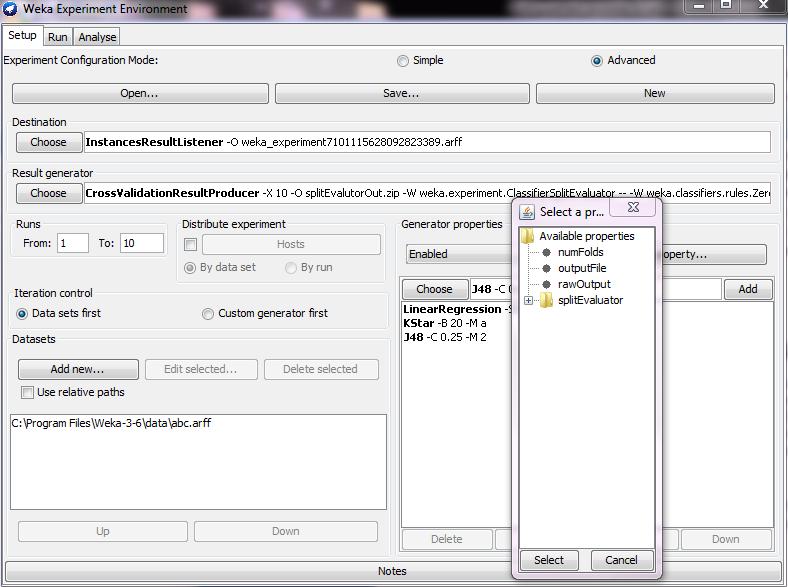Maximize the Weka Experiment Environment window
788x587 pixels.
click(726, 6)
